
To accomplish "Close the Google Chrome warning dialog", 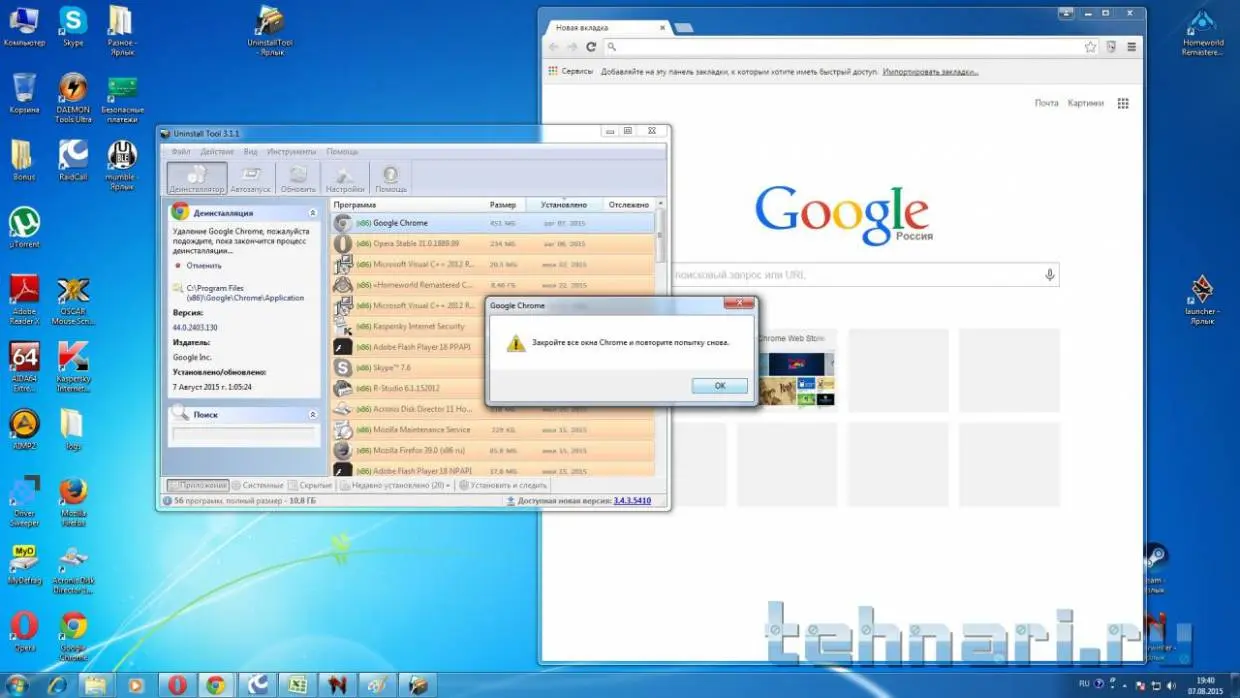I will coord(738,302).
